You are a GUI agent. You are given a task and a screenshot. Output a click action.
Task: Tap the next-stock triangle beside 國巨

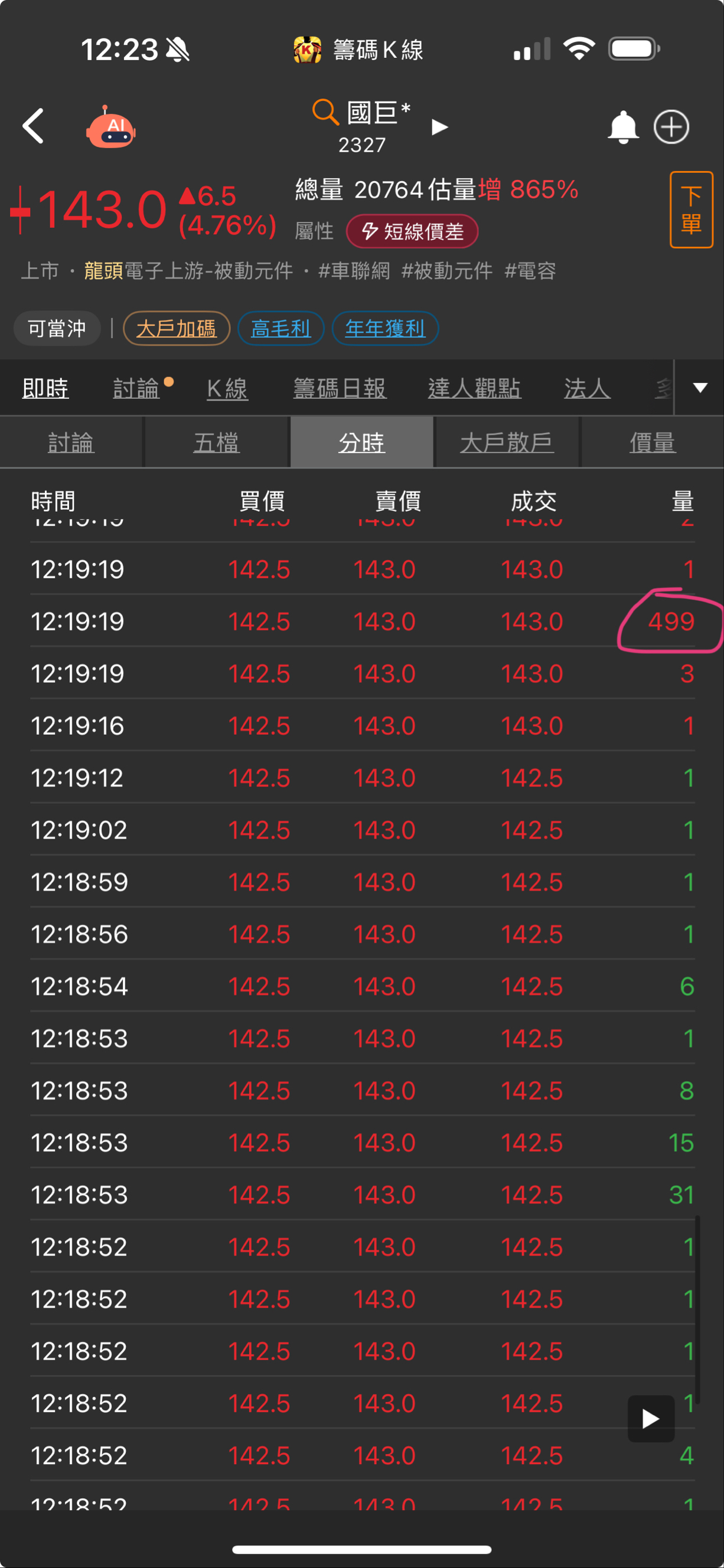(439, 127)
